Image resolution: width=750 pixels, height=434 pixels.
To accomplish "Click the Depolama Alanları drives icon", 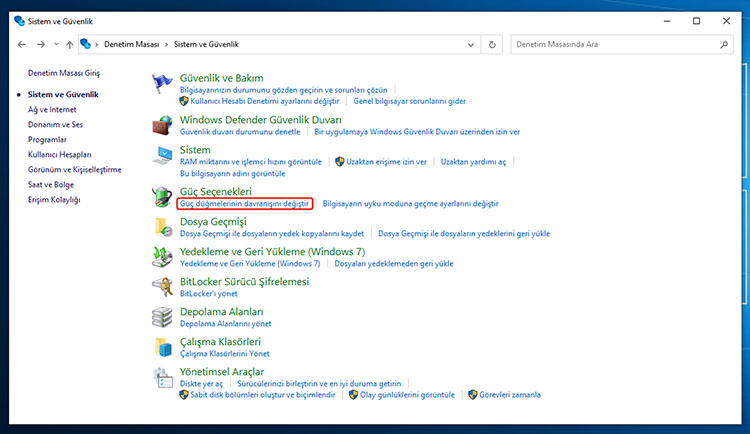I will tap(163, 317).
